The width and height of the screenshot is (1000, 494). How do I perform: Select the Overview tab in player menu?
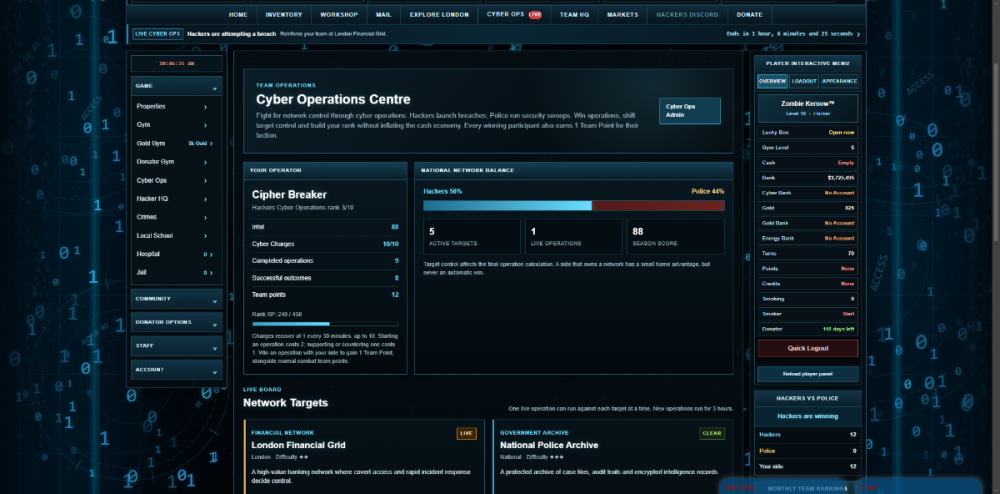click(772, 82)
